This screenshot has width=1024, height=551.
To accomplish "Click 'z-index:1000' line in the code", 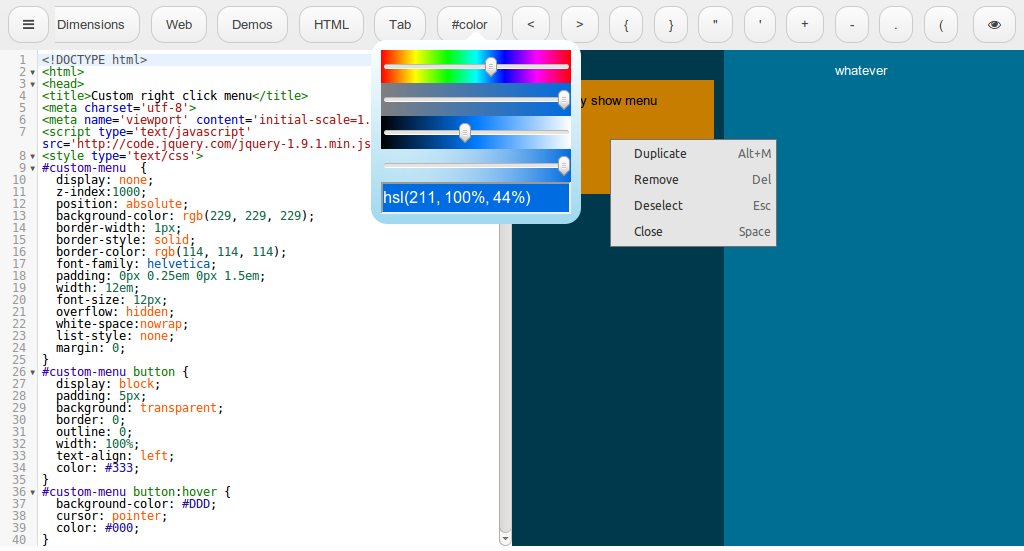I will [101, 191].
